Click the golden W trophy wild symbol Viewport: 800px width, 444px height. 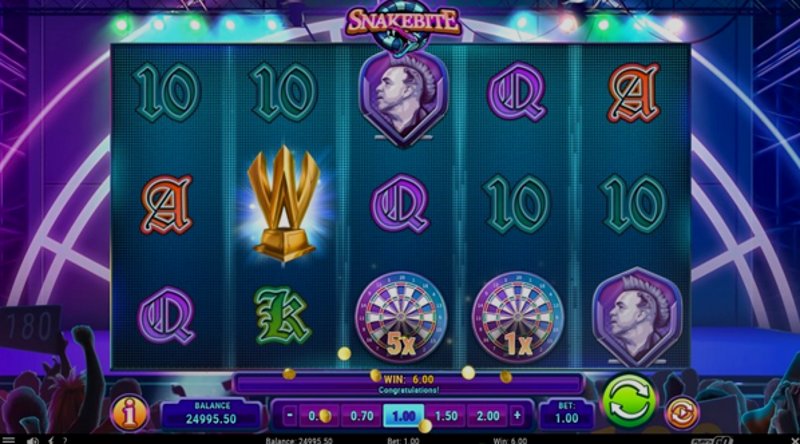click(x=283, y=204)
